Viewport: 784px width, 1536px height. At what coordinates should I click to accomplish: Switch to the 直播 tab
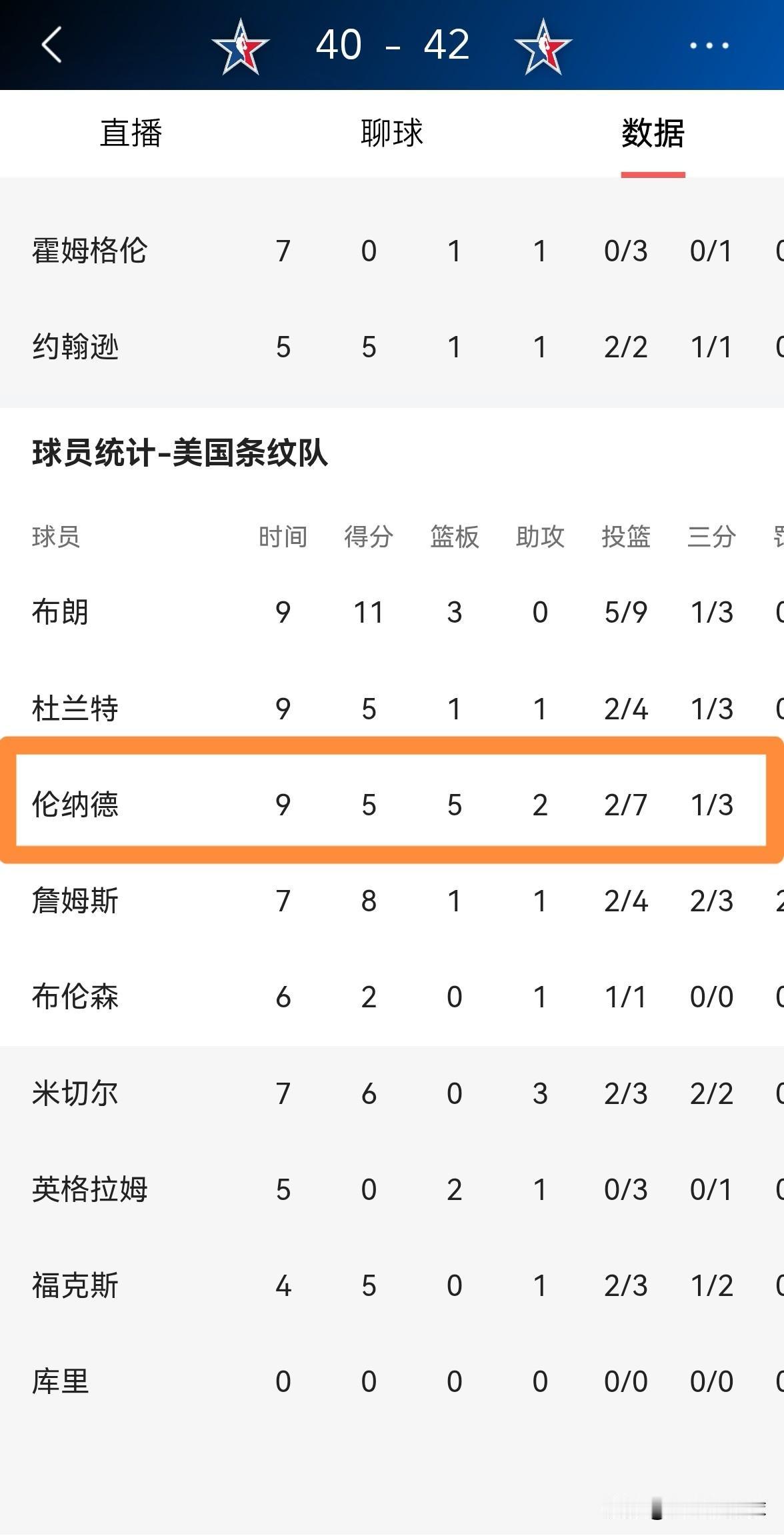(x=131, y=133)
